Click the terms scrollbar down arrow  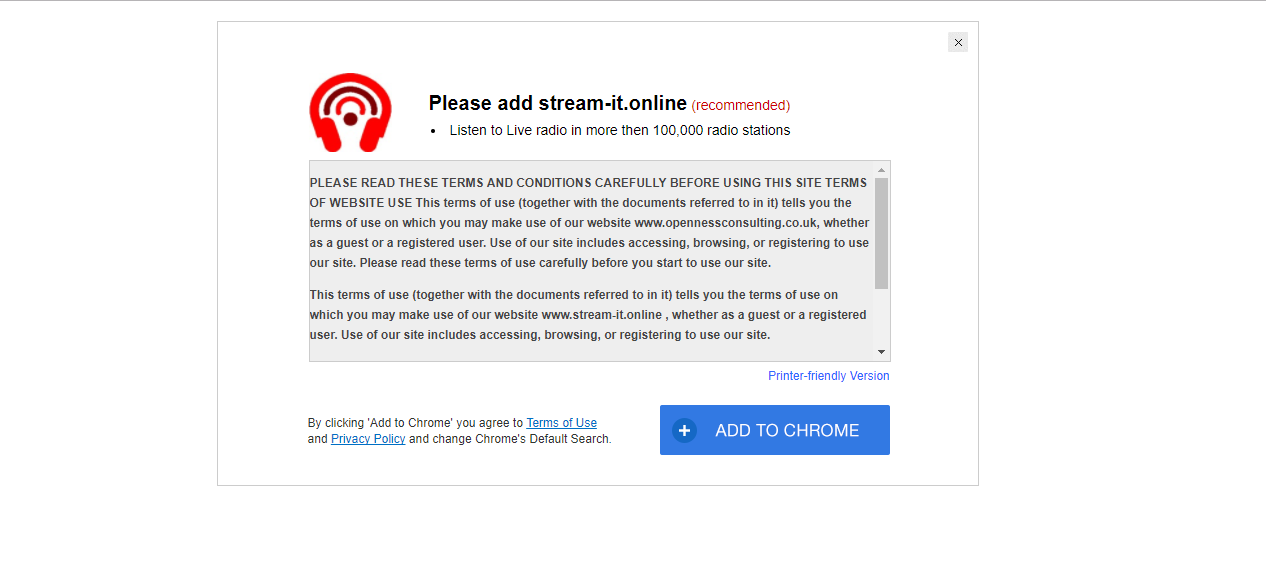[881, 352]
